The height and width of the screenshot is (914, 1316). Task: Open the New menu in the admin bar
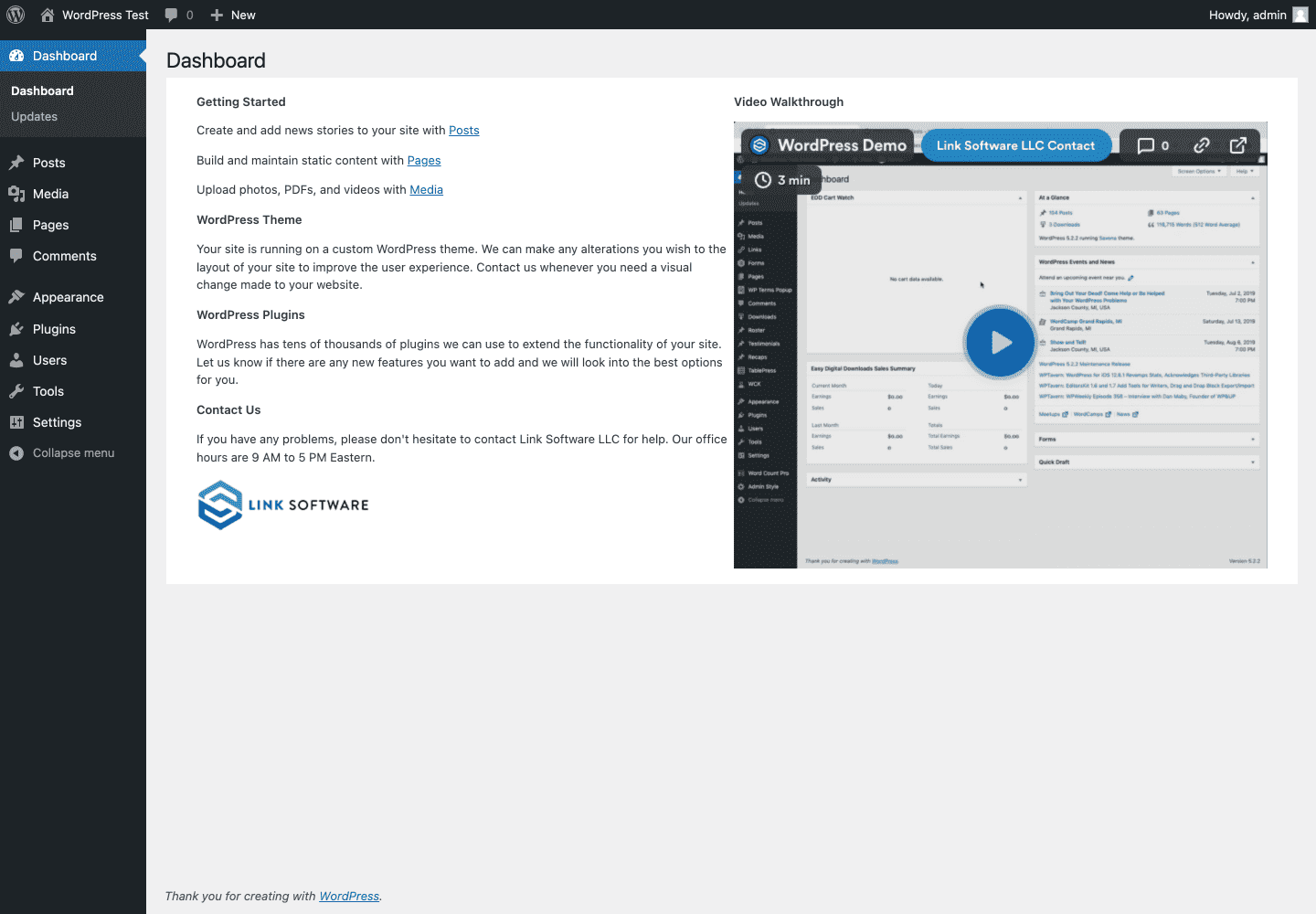point(232,15)
